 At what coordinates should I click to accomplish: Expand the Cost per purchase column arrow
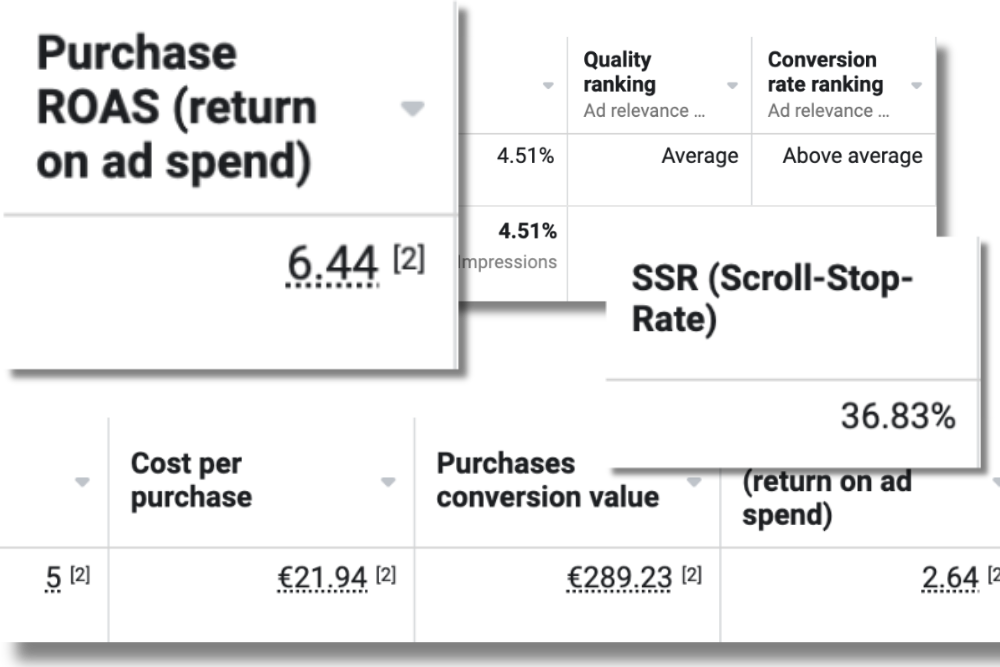point(388,481)
